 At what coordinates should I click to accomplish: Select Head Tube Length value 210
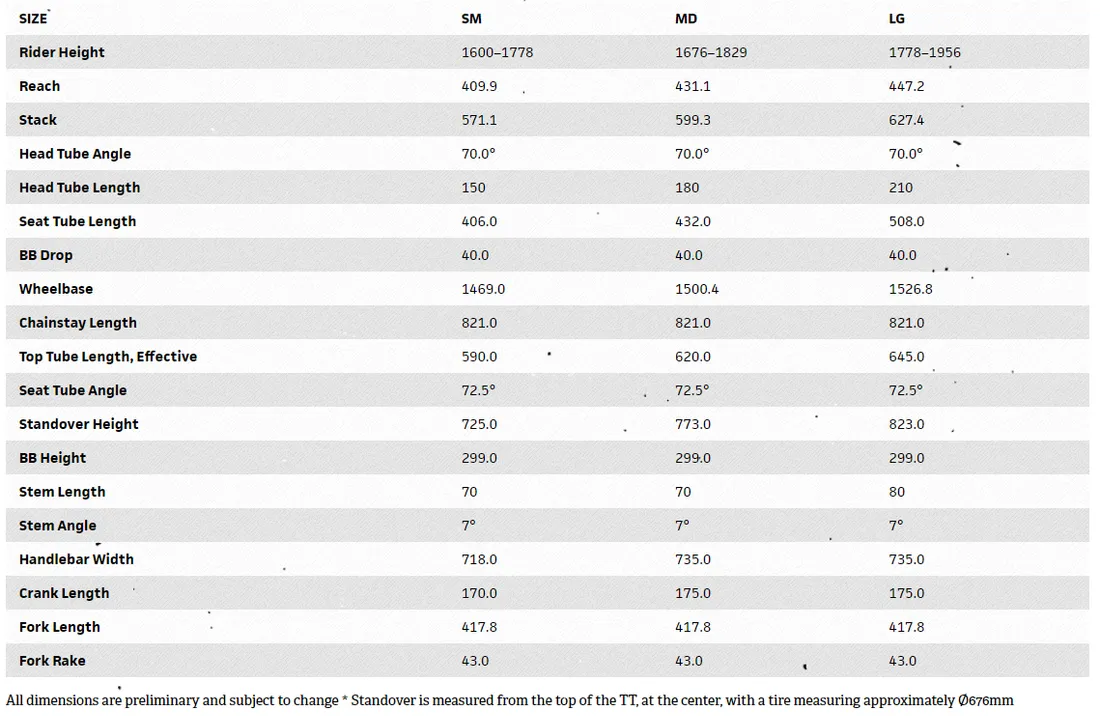coord(900,187)
